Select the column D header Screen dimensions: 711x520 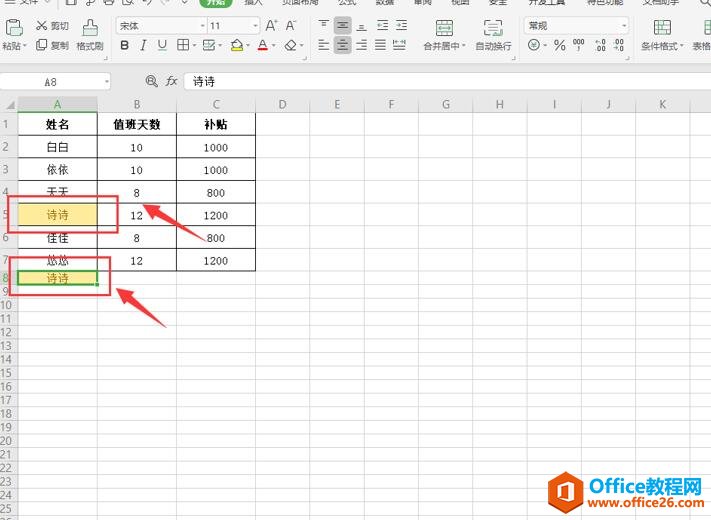(282, 105)
